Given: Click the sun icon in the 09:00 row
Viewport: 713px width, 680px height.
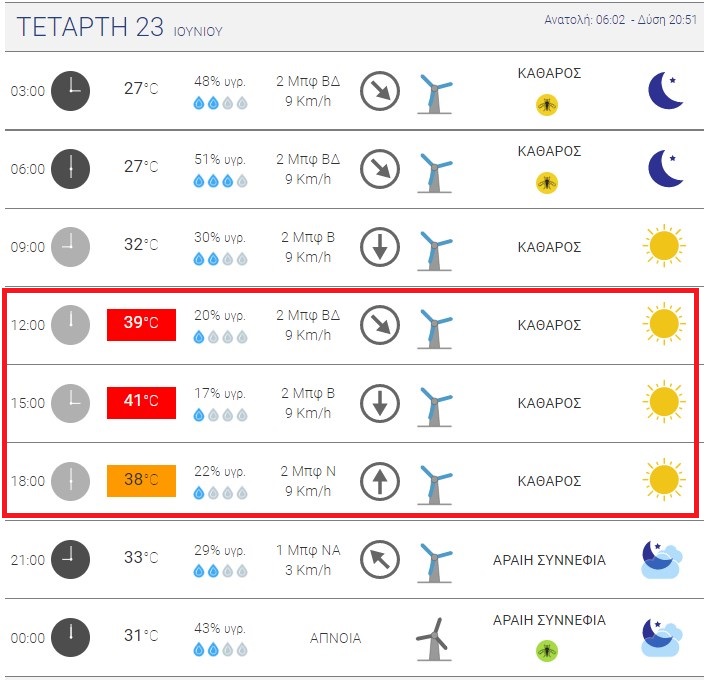Looking at the screenshot, I should 664,246.
